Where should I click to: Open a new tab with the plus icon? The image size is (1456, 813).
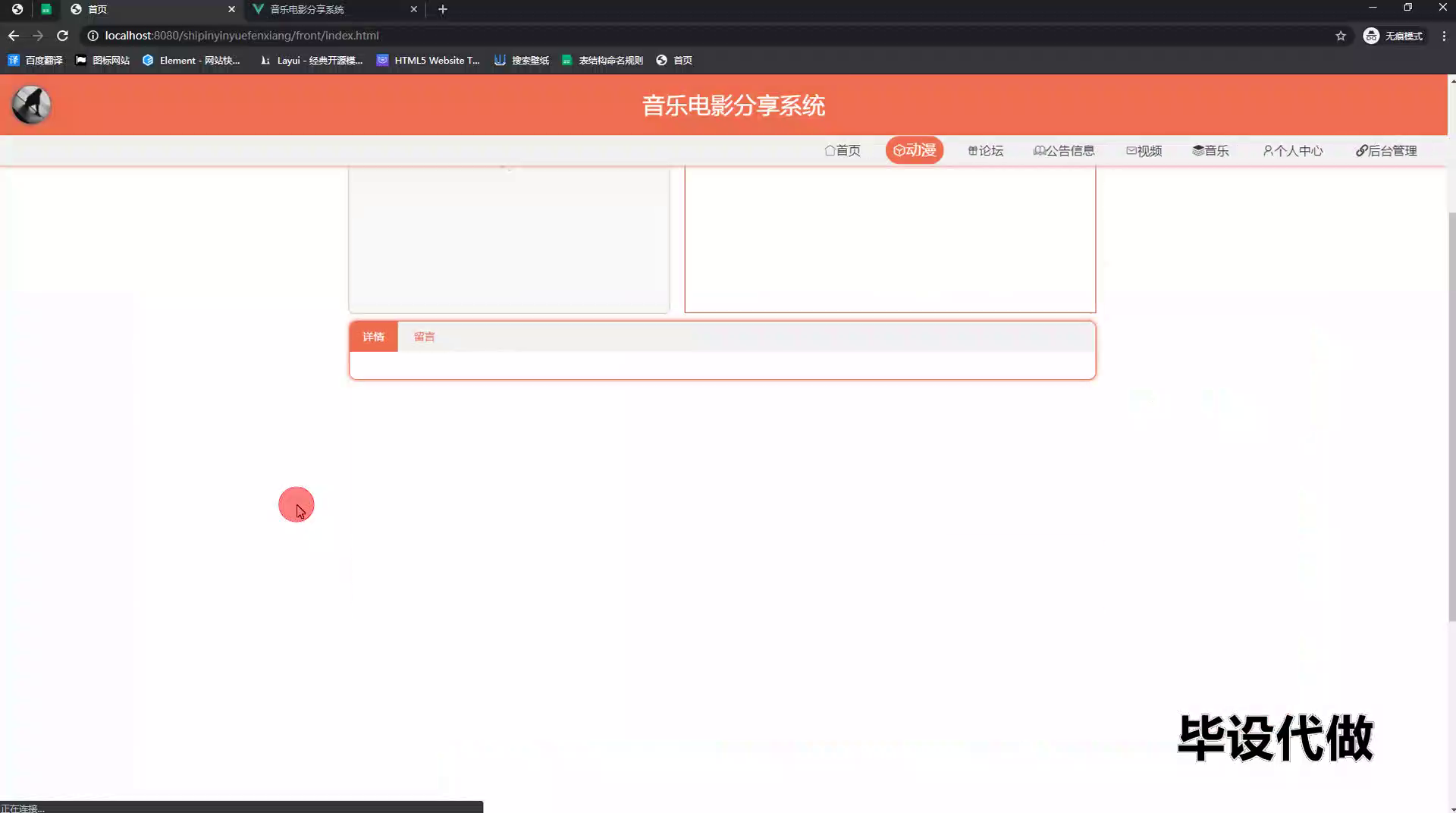pos(443,9)
